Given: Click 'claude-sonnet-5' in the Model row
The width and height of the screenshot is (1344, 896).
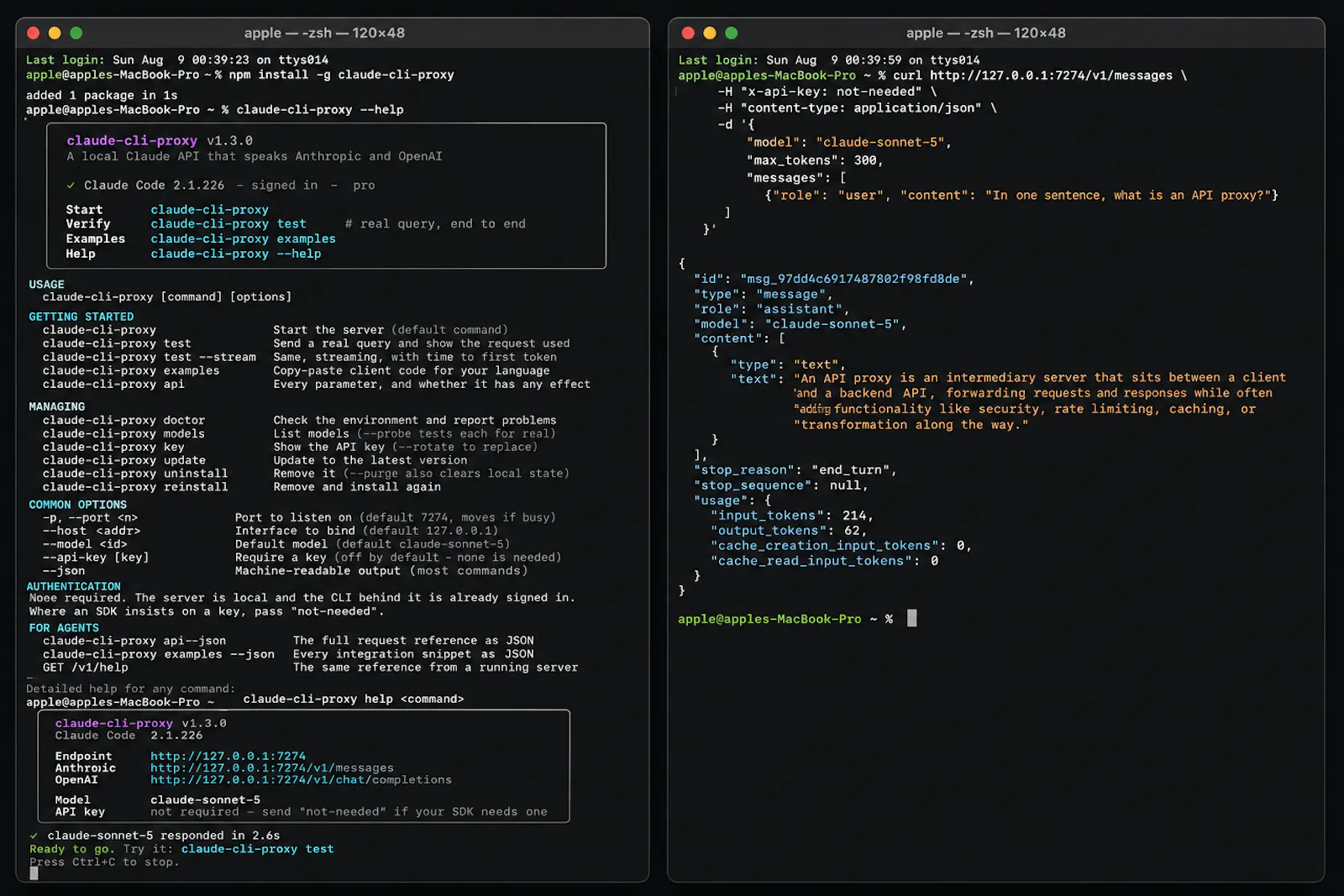Looking at the screenshot, I should (206, 800).
